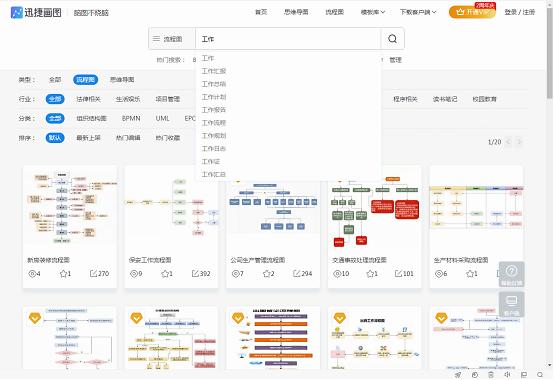
Task: Favorite the 新房装修流程图 template with star icon
Action: coord(63,273)
